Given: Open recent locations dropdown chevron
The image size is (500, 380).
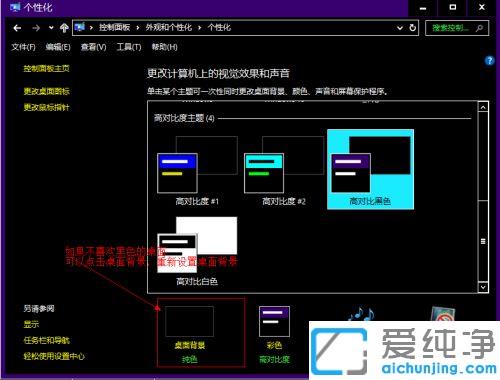Looking at the screenshot, I should (51, 28).
